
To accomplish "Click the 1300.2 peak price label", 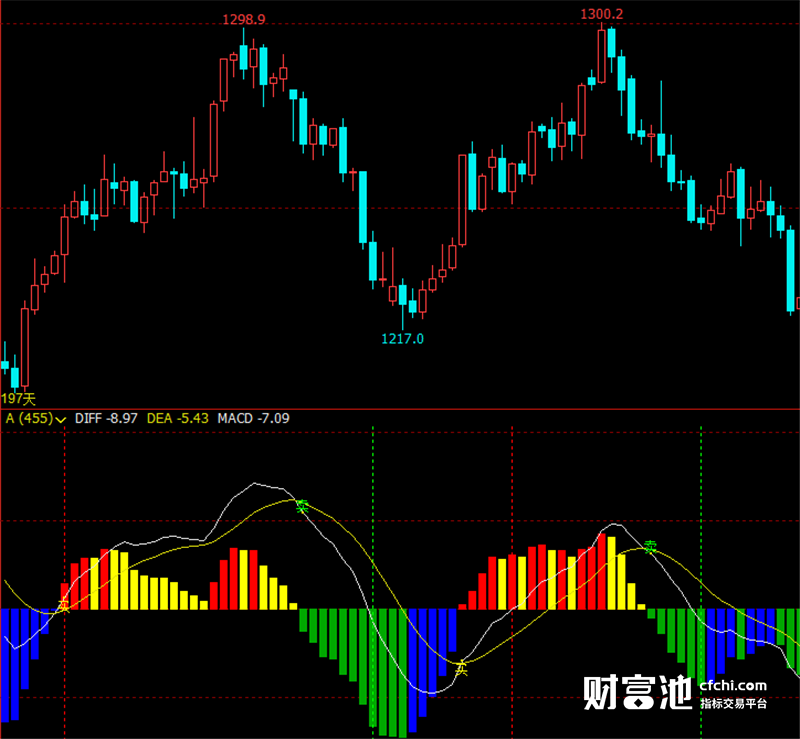I will click(x=602, y=14).
